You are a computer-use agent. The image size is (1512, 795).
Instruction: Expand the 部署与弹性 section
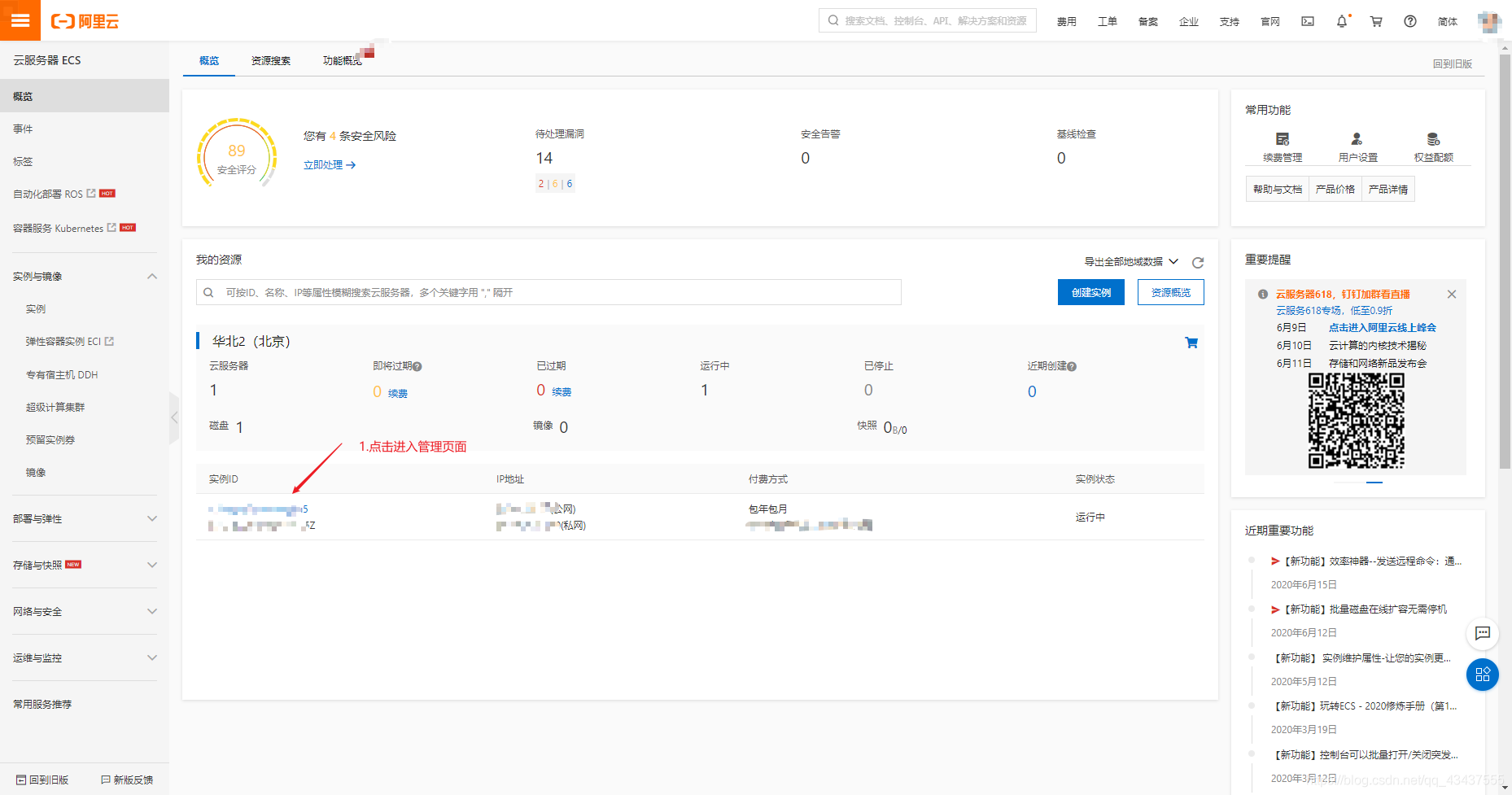click(152, 518)
